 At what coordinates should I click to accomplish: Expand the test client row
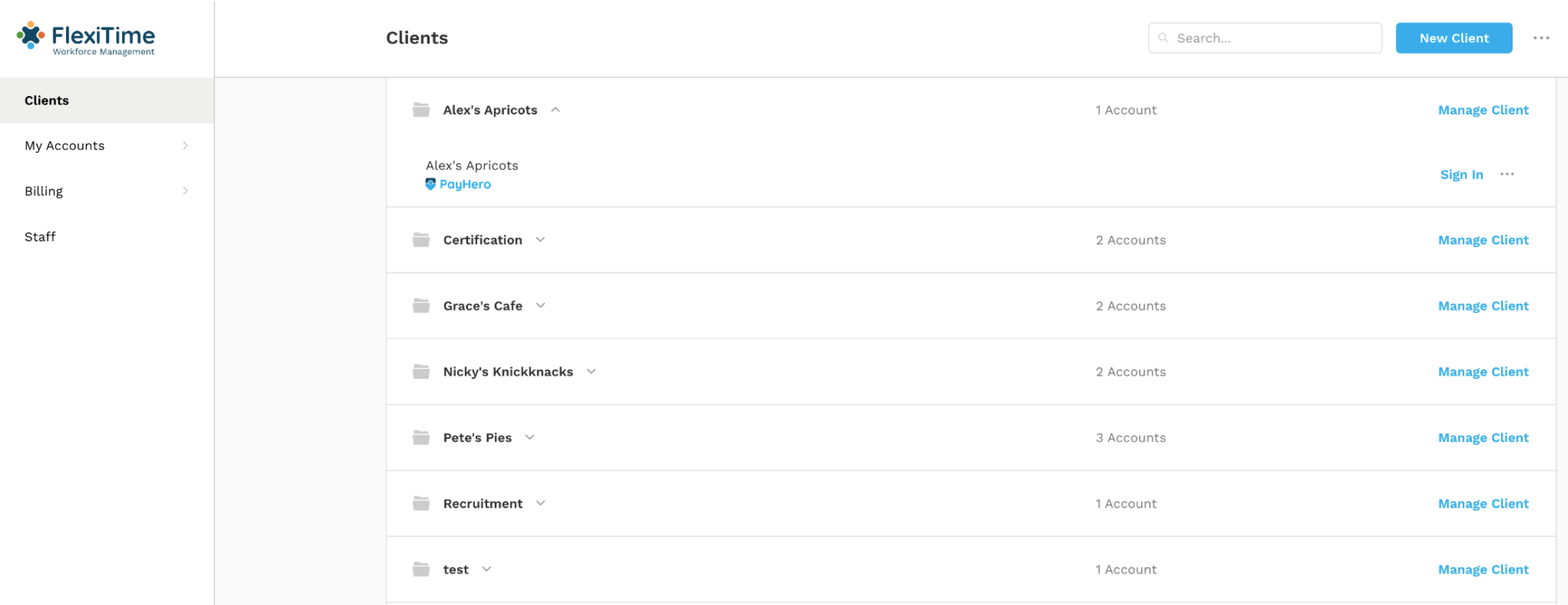click(486, 569)
